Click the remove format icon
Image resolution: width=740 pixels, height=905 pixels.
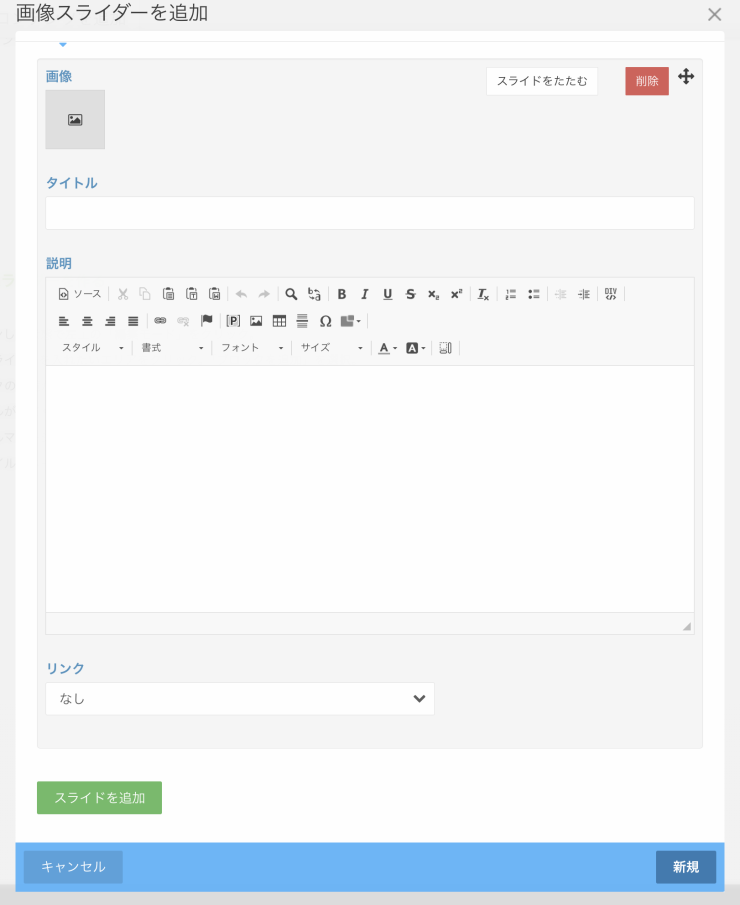click(x=483, y=294)
